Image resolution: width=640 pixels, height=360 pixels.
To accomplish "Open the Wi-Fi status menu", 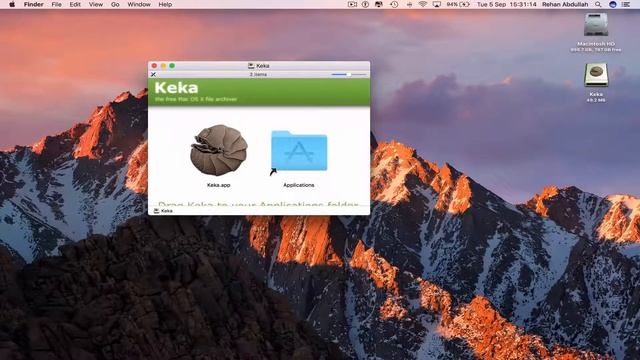I will click(422, 4).
